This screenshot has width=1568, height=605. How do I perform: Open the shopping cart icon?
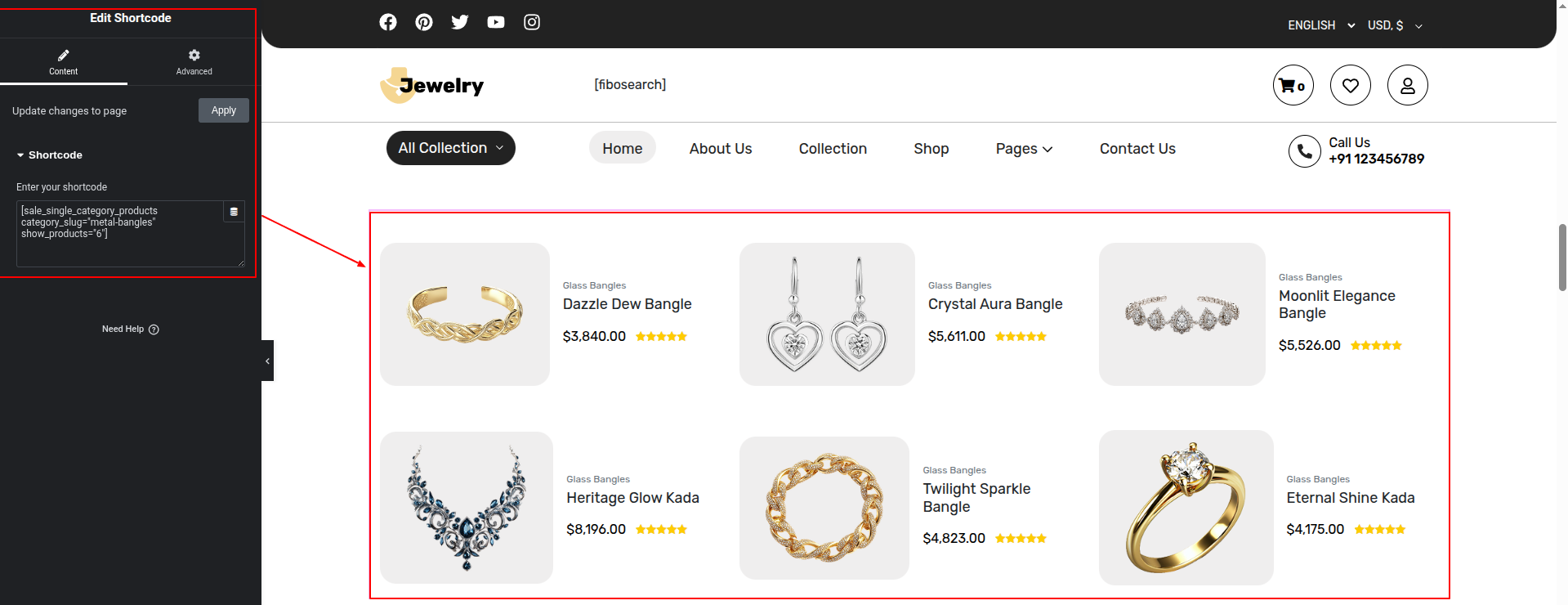tap(1293, 85)
